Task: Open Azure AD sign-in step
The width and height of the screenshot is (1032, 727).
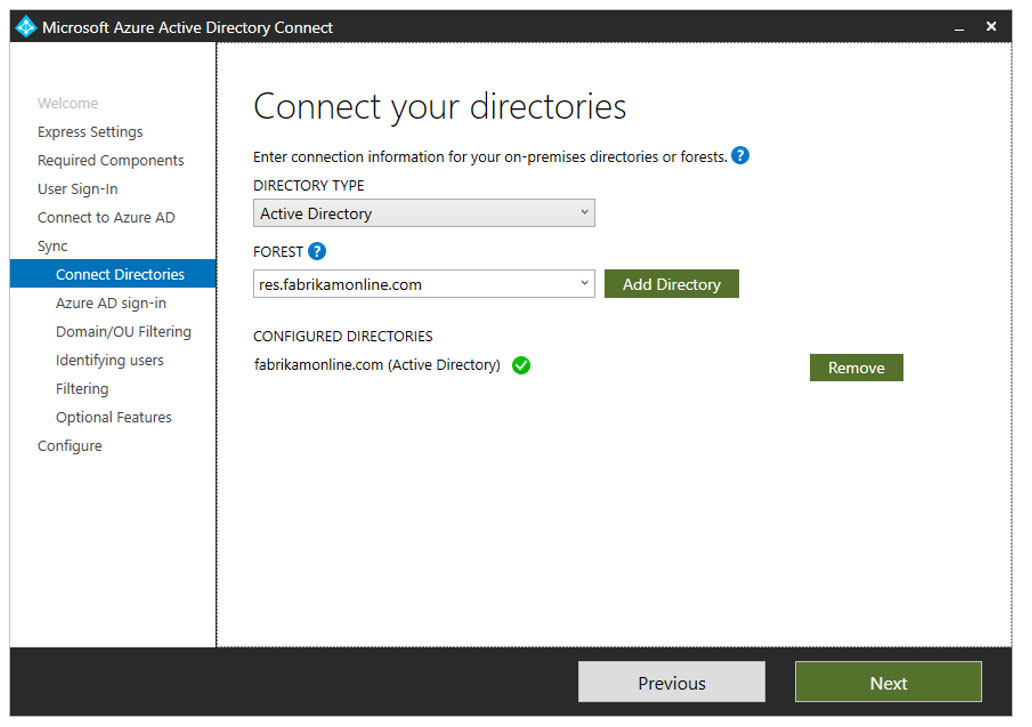Action: (x=111, y=303)
